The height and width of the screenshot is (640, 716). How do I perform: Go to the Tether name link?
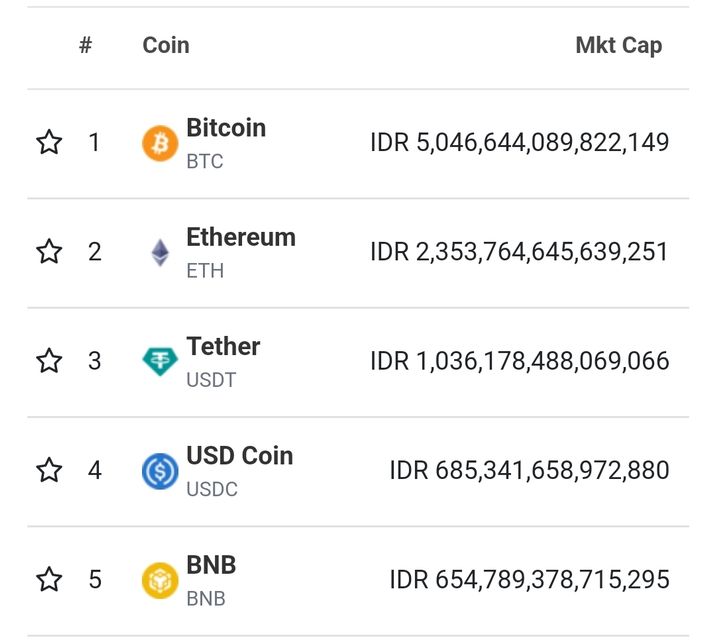223,346
